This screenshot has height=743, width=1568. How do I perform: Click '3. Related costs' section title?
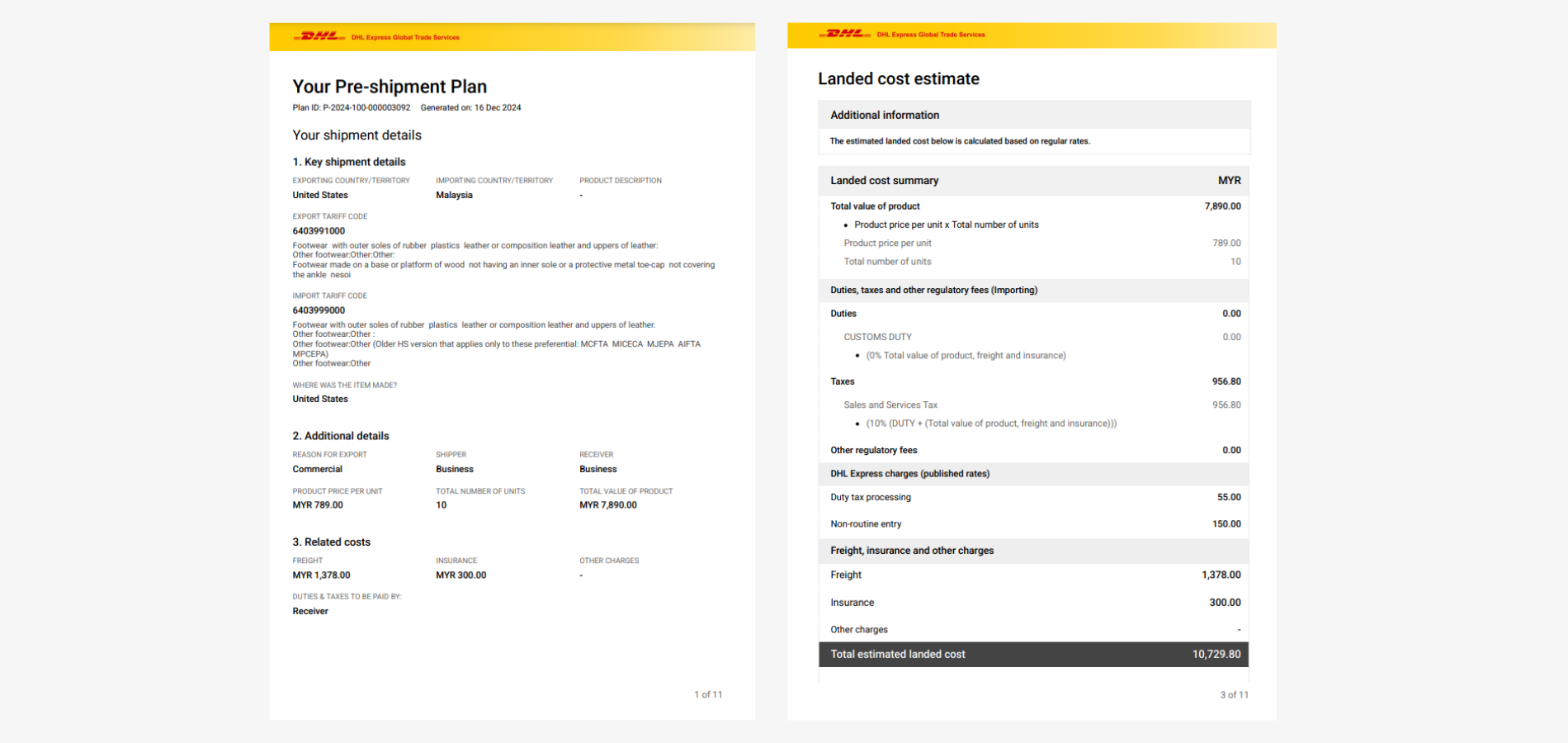point(332,542)
